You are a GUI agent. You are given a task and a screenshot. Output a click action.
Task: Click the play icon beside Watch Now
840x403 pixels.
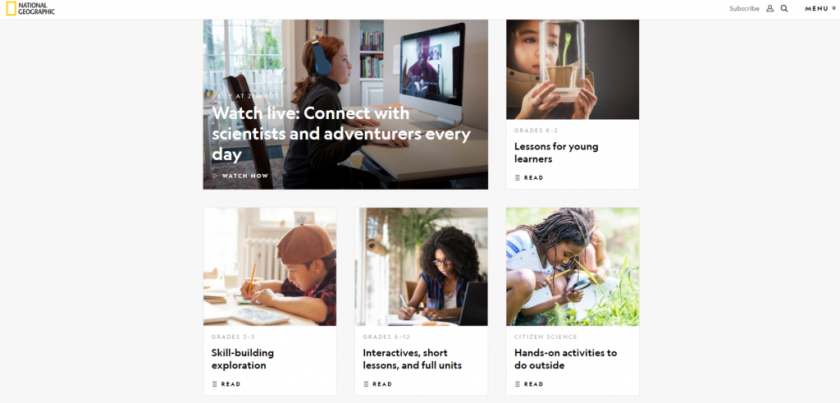[215, 176]
